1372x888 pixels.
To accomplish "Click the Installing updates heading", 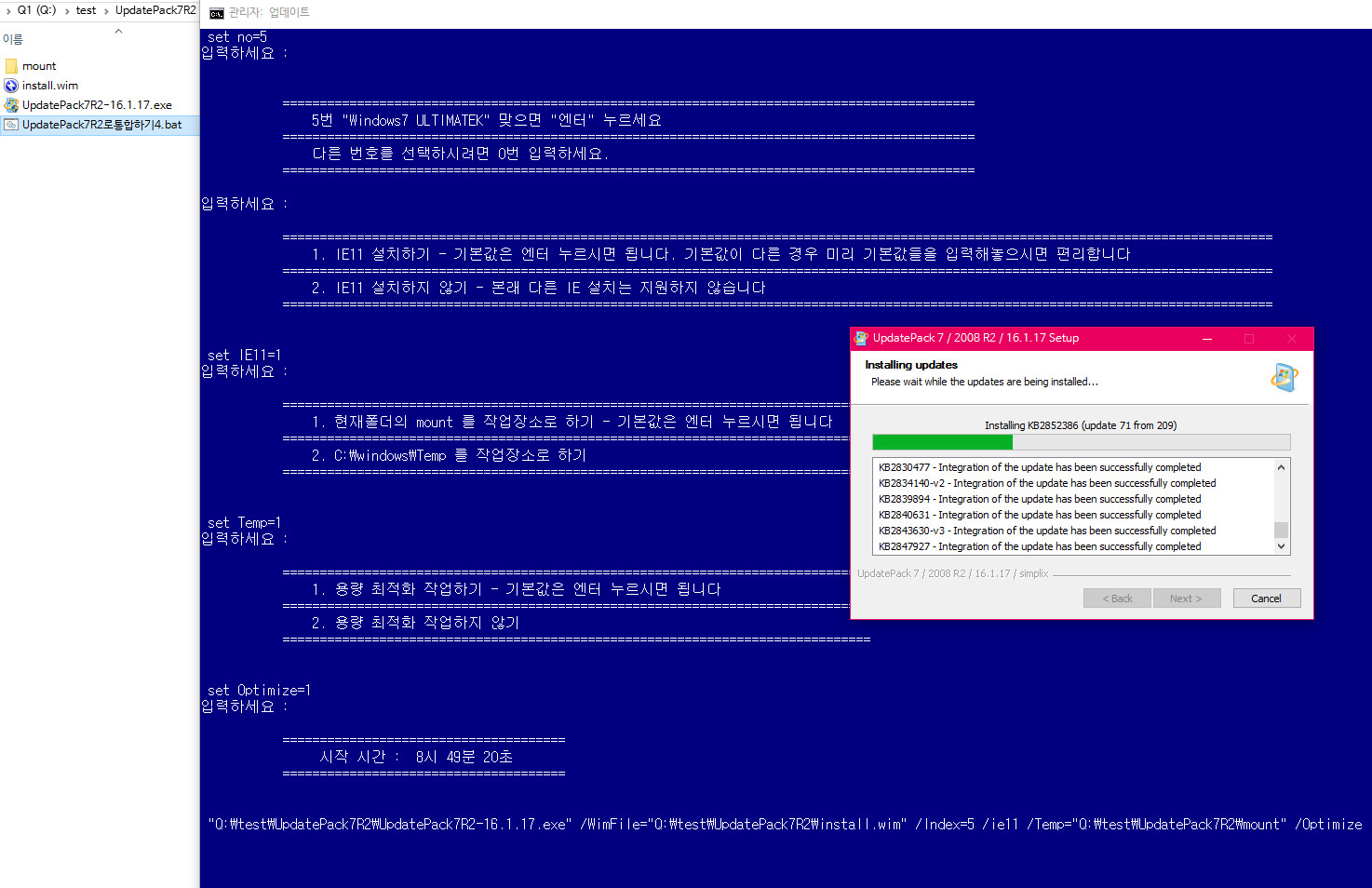I will (911, 365).
